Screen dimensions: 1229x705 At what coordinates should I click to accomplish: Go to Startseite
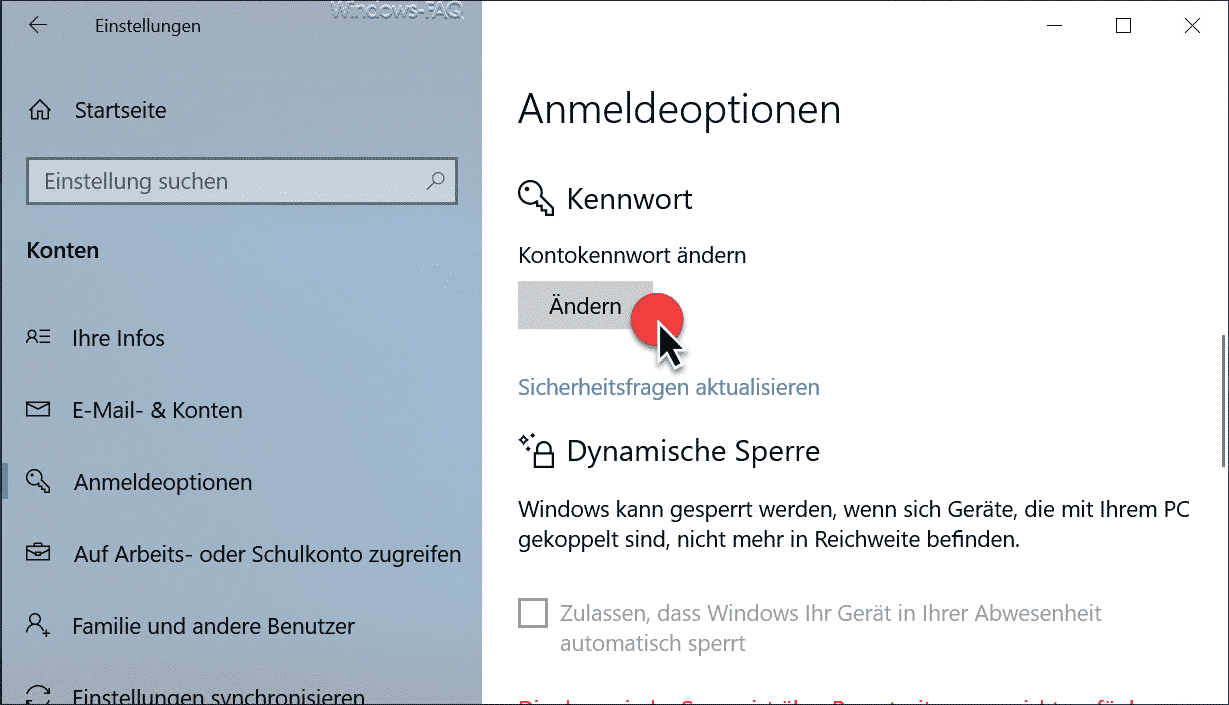pos(120,110)
